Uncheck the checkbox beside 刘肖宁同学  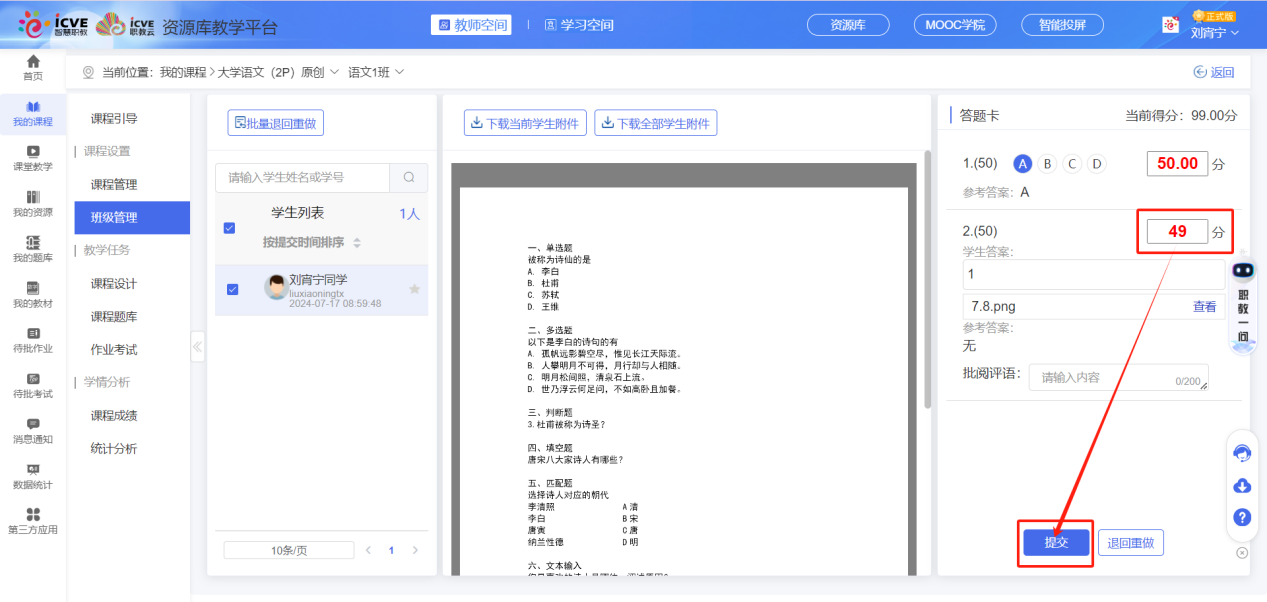pyautogui.click(x=232, y=290)
